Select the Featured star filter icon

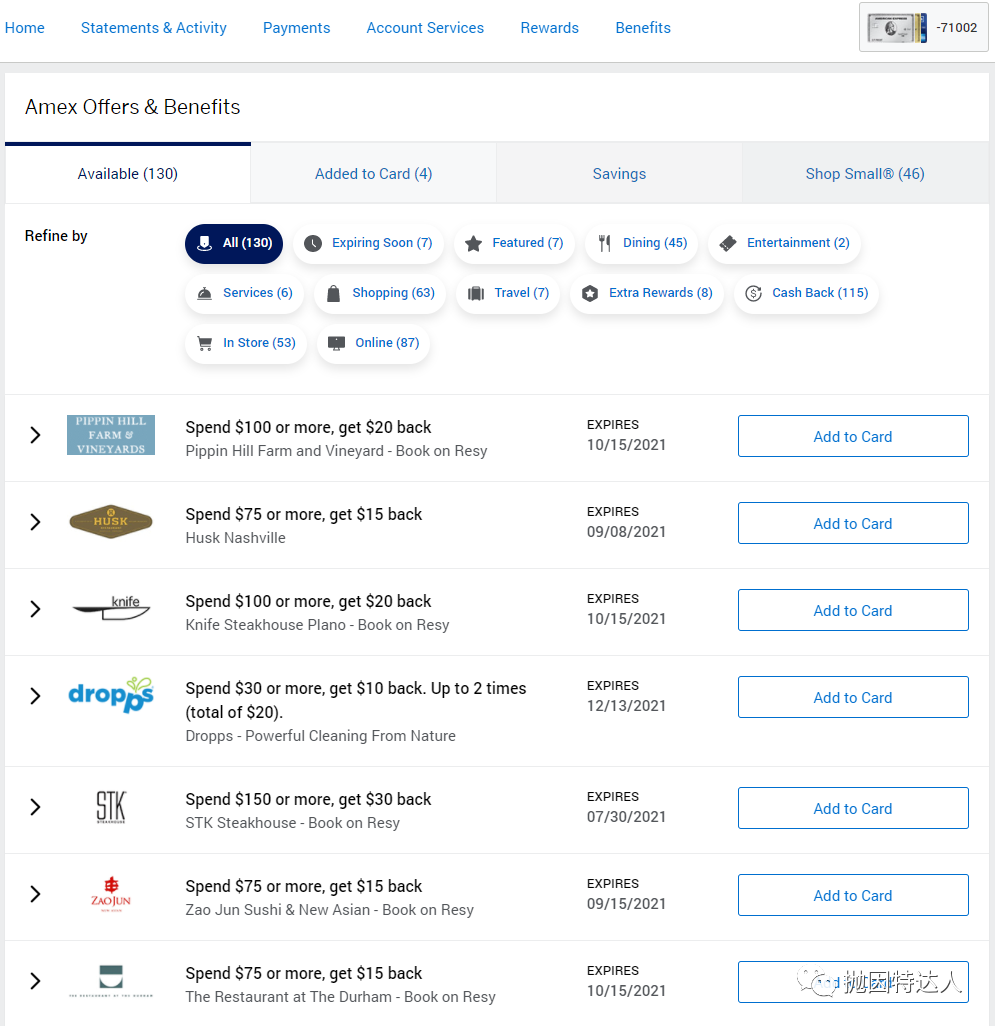[474, 243]
